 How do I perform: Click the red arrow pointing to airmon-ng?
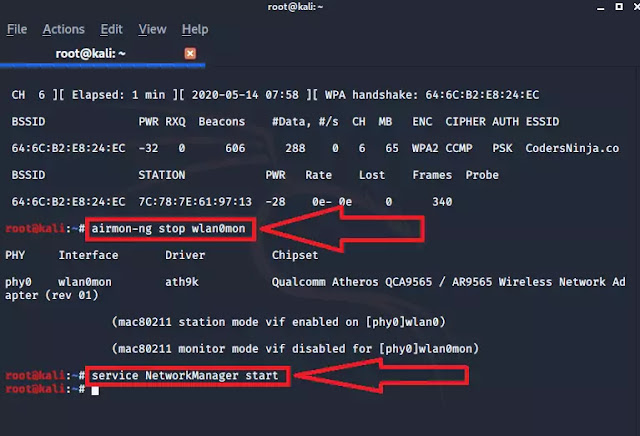(342, 229)
